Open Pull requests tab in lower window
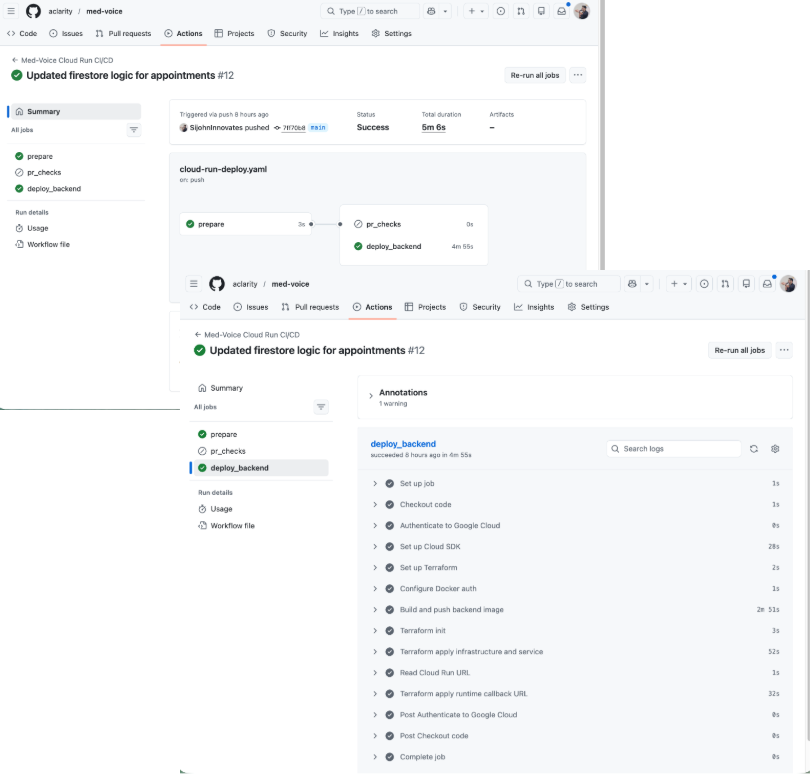This screenshot has width=810, height=774. tap(310, 307)
